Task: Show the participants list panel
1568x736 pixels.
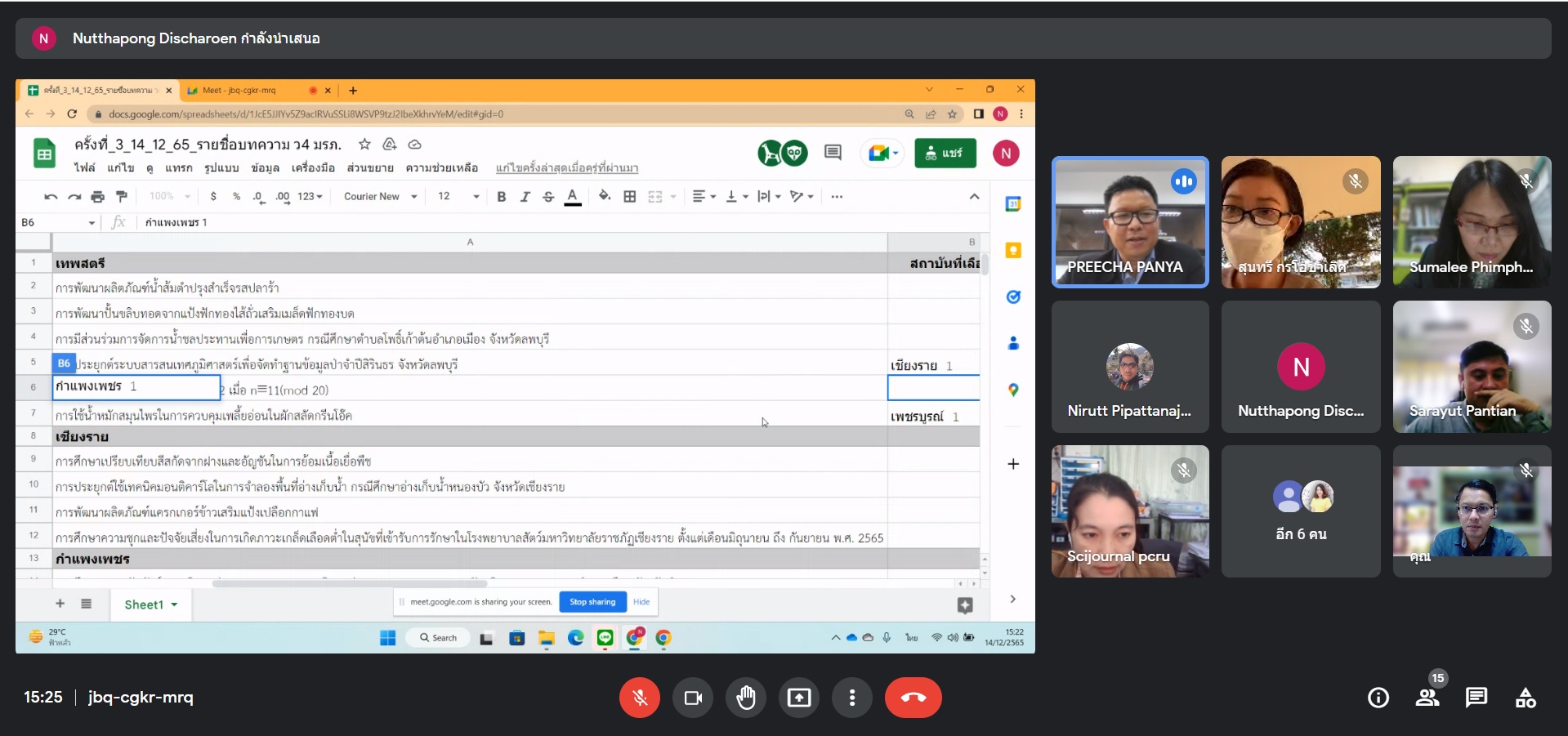Action: [1427, 698]
